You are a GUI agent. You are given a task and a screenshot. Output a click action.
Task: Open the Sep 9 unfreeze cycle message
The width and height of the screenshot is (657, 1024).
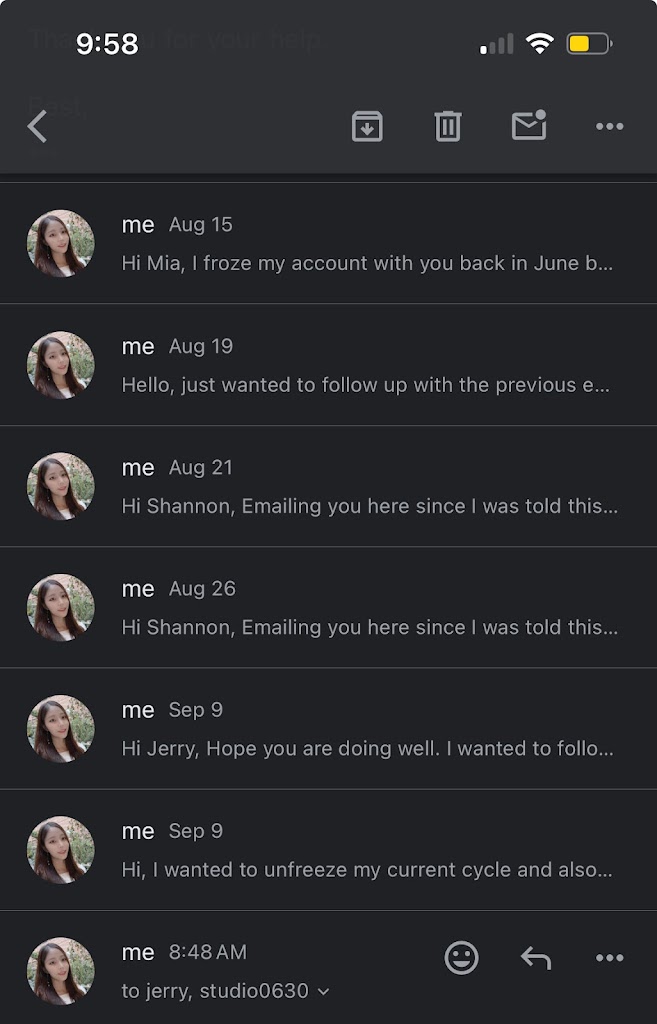[366, 870]
